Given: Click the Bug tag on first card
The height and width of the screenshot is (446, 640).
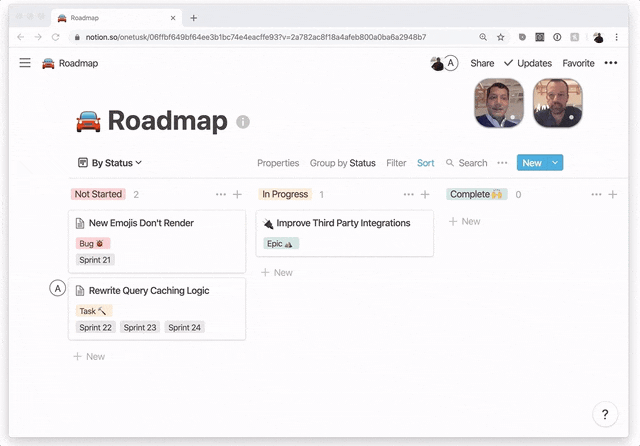Looking at the screenshot, I should [93, 244].
